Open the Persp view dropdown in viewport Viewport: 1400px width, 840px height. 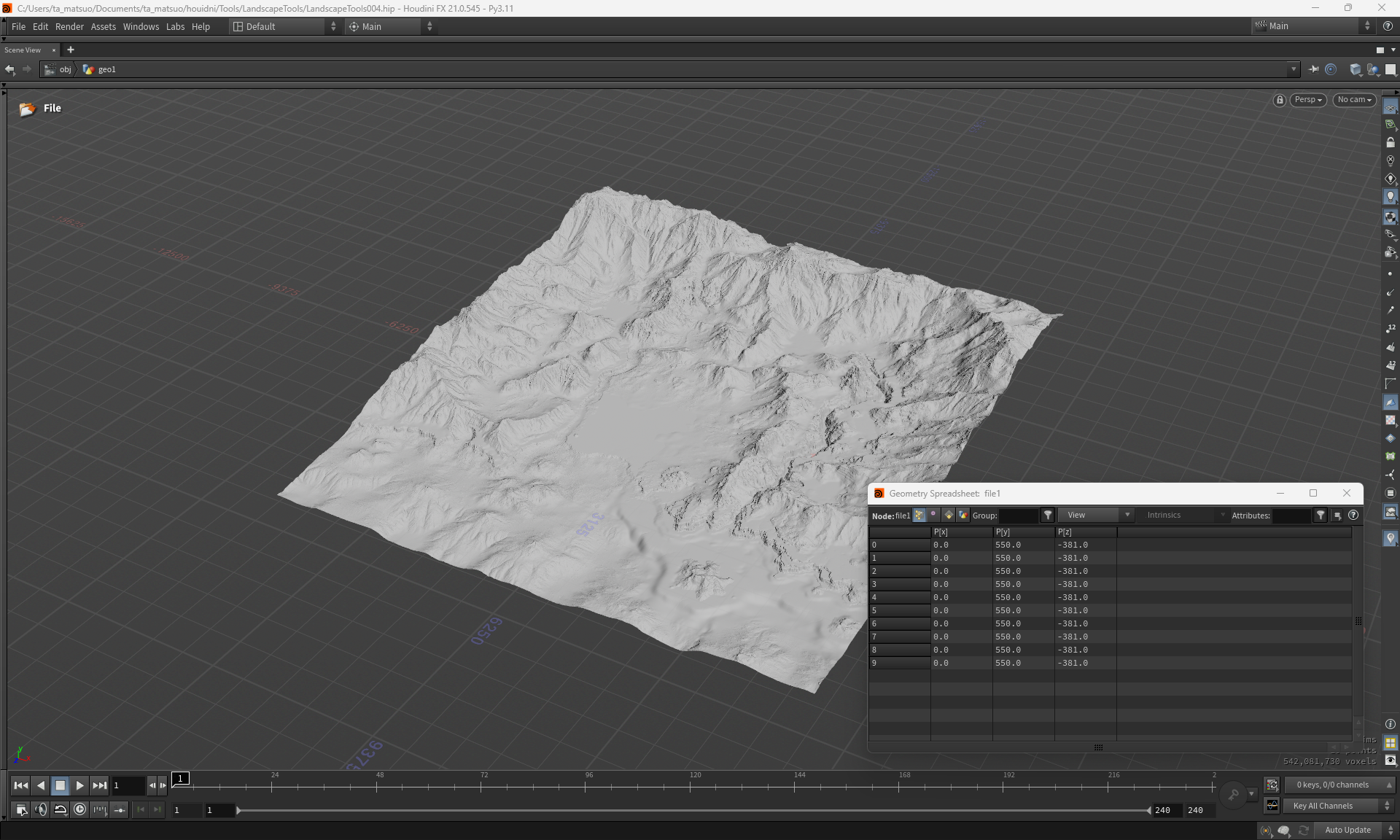coord(1307,100)
